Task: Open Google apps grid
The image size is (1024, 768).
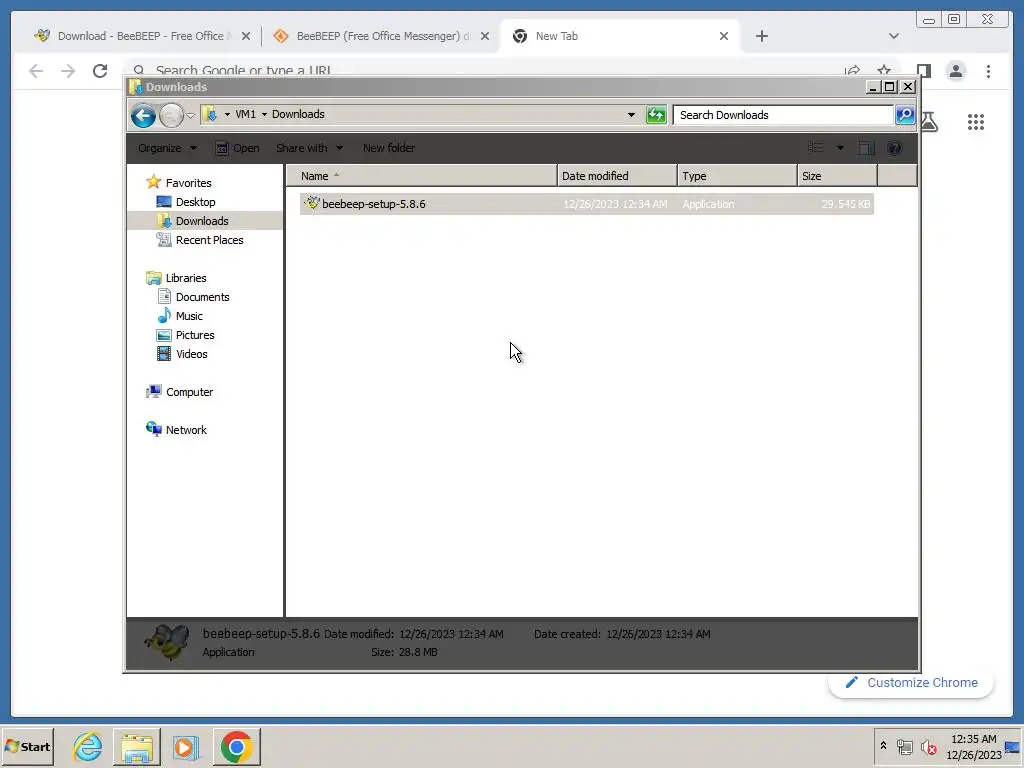Action: [976, 121]
